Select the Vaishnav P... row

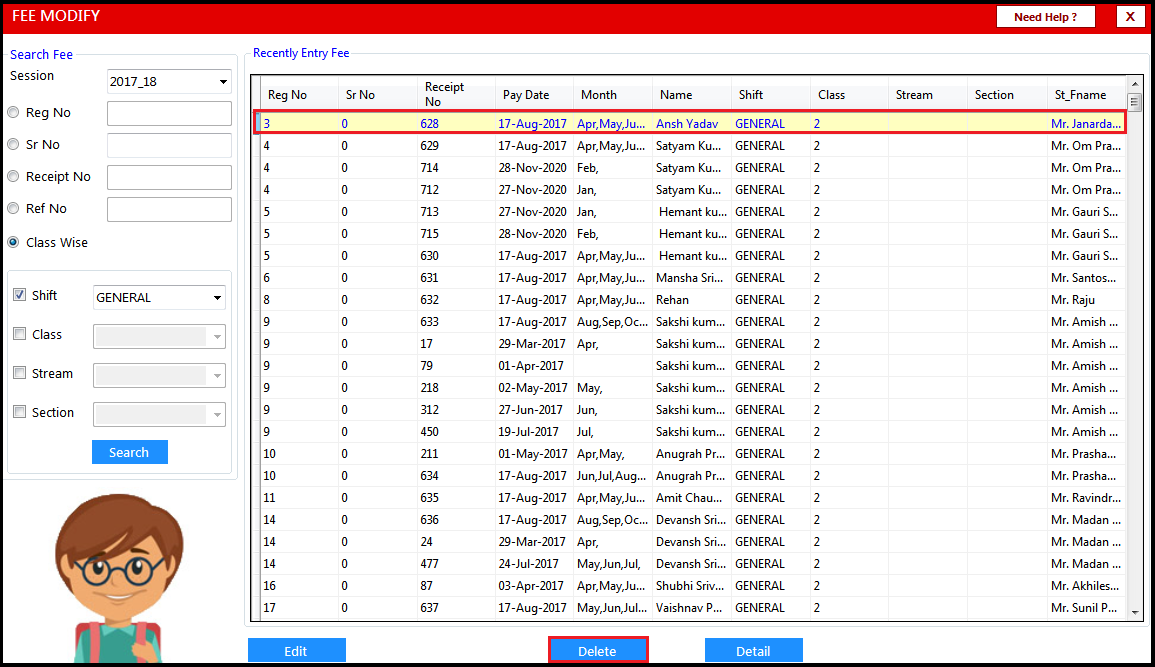pos(690,608)
